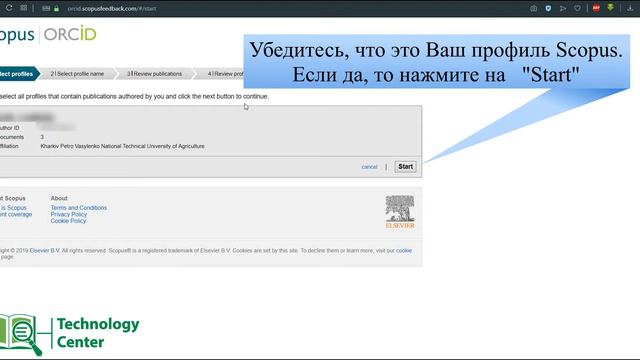Screen dimensions: 640x360
Task: Select the '2 | Select profile name' step tab
Action: click(78, 74)
